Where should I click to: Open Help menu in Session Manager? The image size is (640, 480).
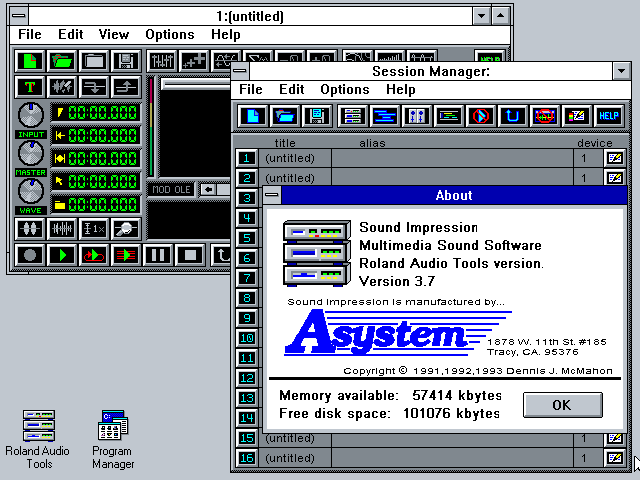(x=401, y=89)
